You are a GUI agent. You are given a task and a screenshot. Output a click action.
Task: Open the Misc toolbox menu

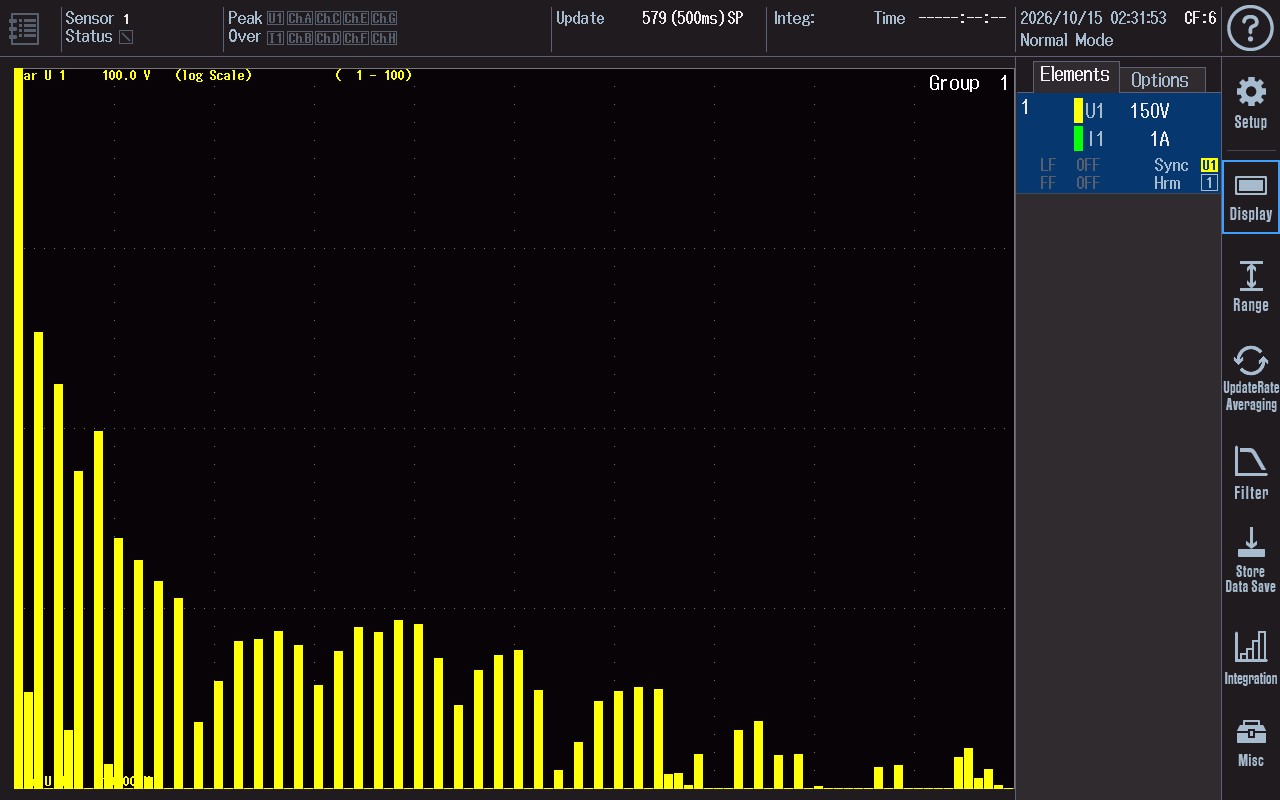point(1250,743)
